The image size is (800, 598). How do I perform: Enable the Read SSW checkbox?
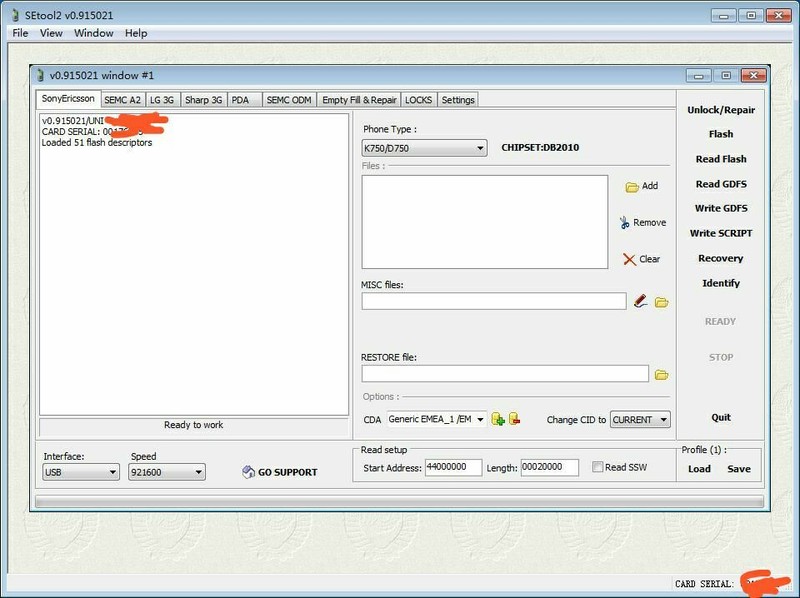(597, 467)
